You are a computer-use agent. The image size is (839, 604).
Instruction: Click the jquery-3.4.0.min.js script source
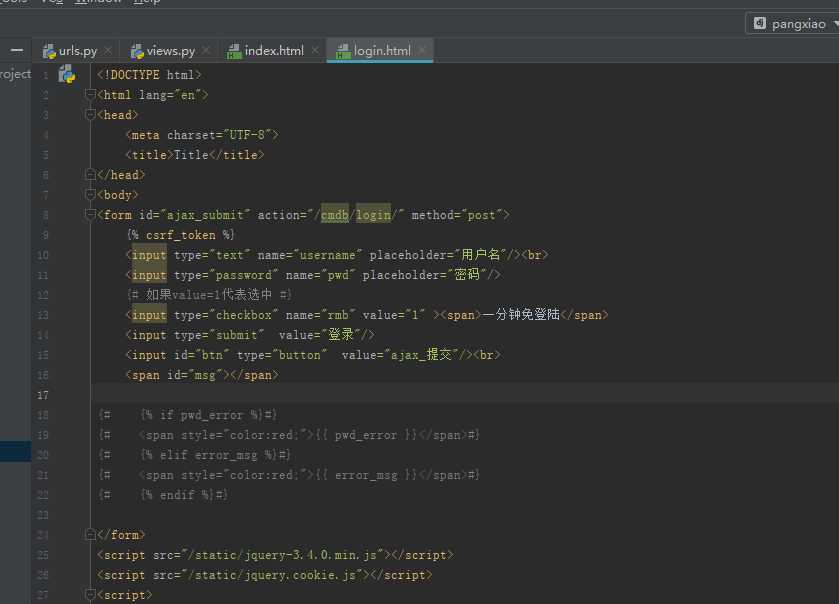(283, 555)
